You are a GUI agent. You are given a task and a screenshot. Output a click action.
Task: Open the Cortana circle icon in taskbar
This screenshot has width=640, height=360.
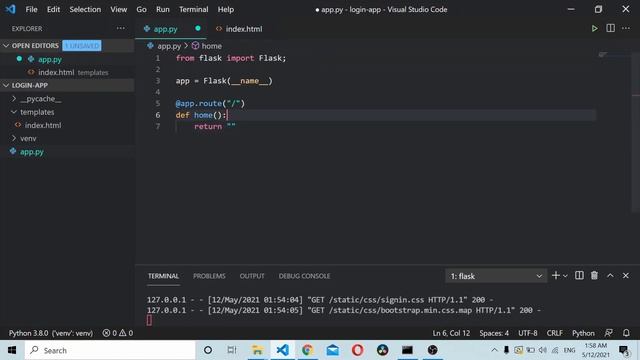coord(208,350)
